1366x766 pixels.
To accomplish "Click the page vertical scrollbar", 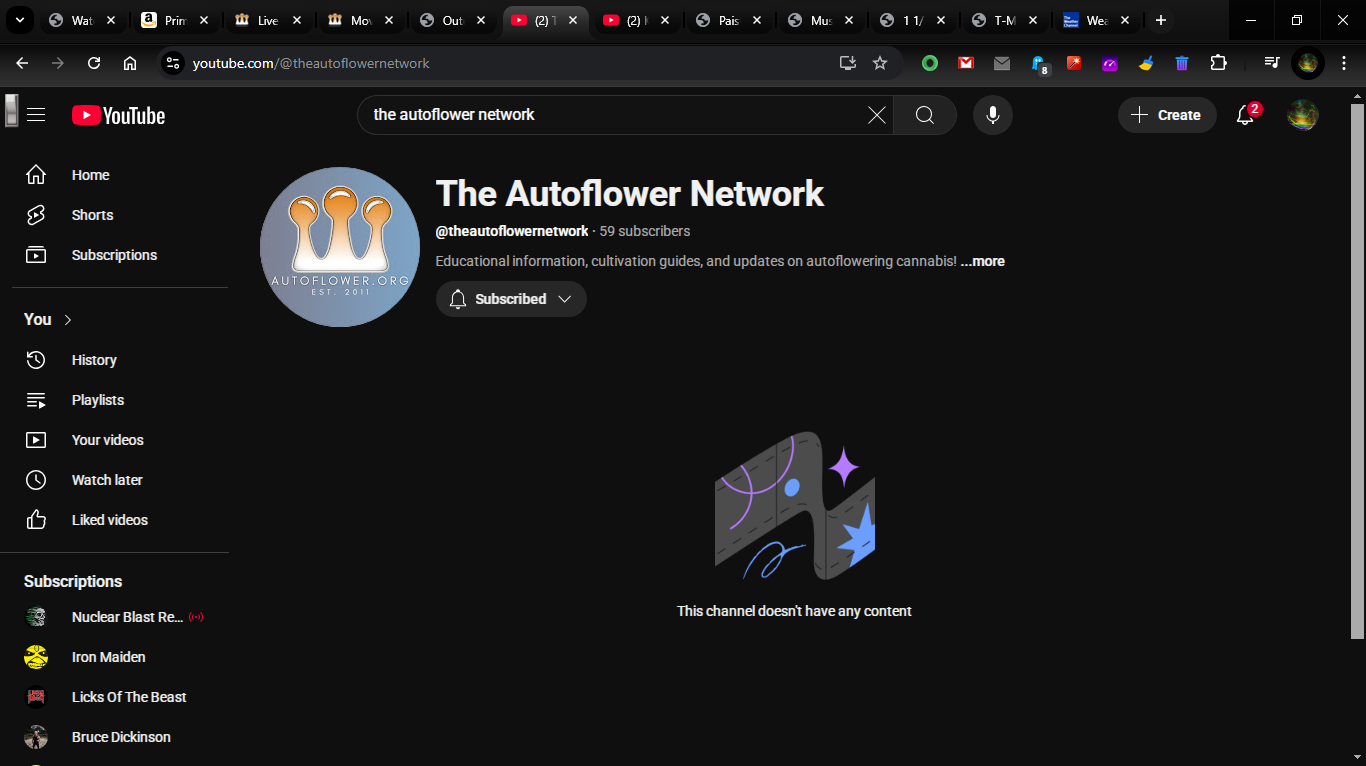I will click(x=1357, y=371).
